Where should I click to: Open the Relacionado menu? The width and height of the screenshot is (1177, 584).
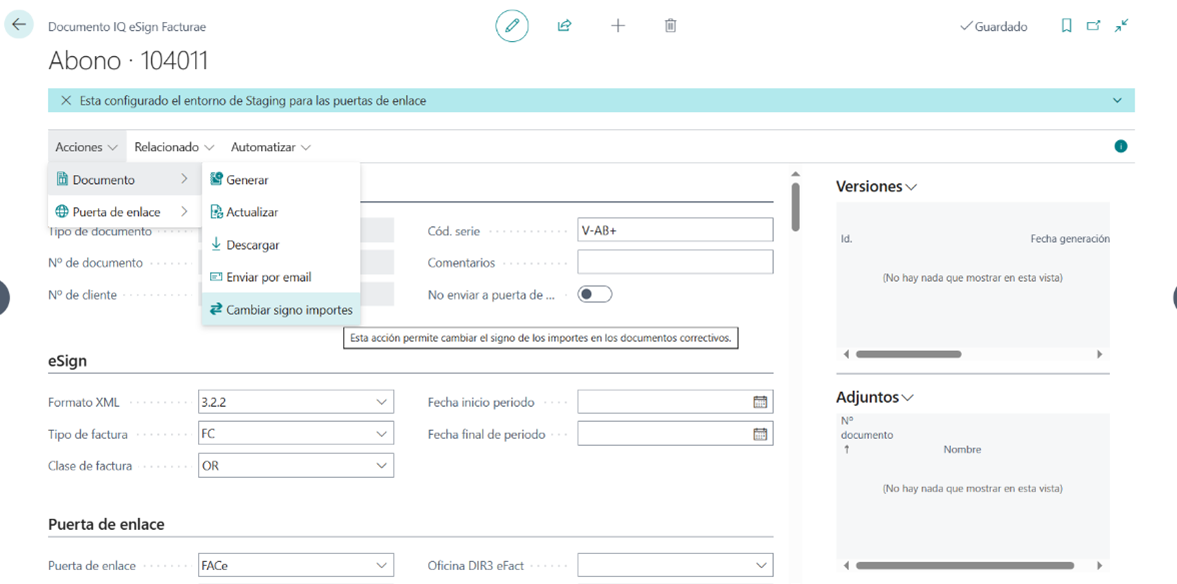pyautogui.click(x=174, y=147)
